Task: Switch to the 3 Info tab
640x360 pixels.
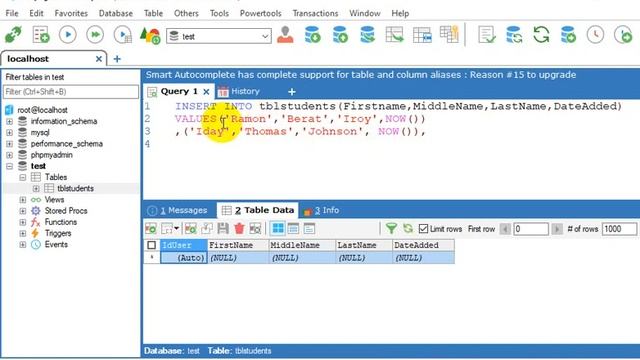Action: click(322, 210)
